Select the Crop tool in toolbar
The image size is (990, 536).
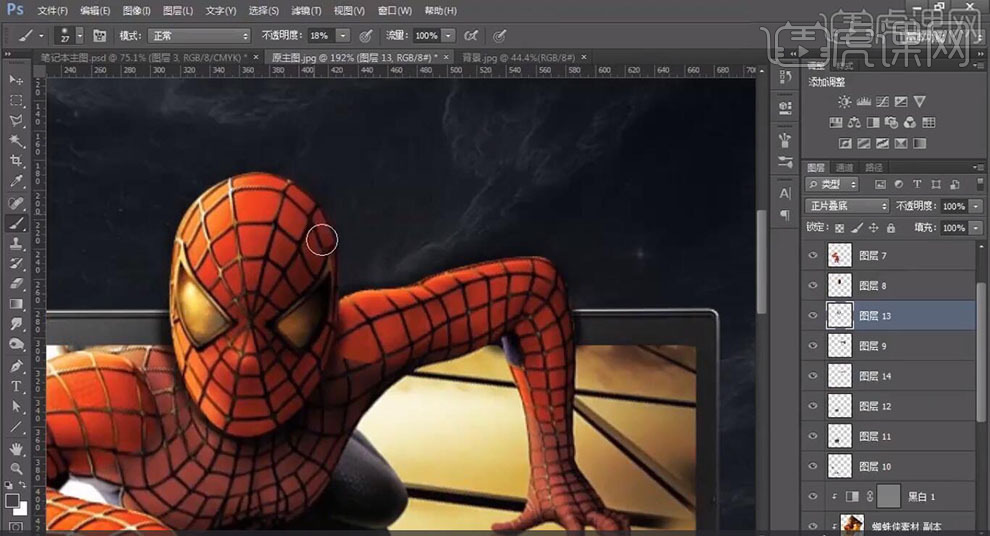[16, 161]
